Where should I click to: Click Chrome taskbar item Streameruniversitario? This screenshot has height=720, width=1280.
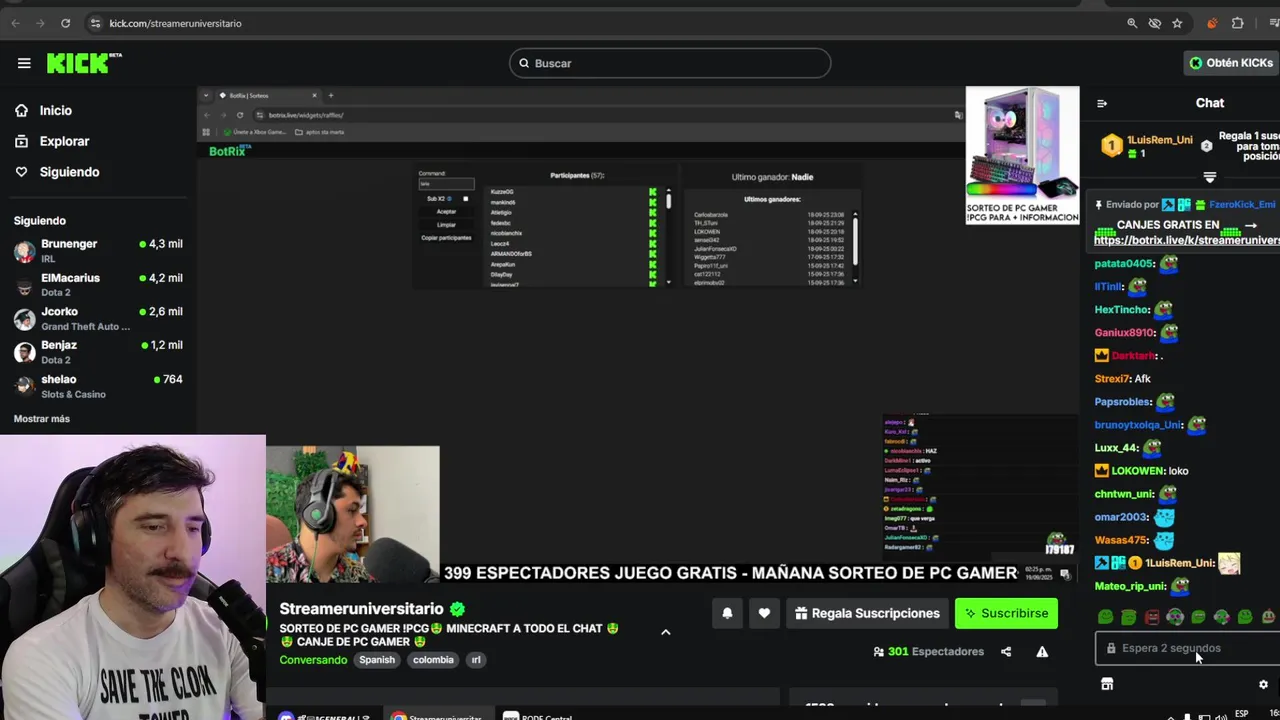[x=436, y=717]
